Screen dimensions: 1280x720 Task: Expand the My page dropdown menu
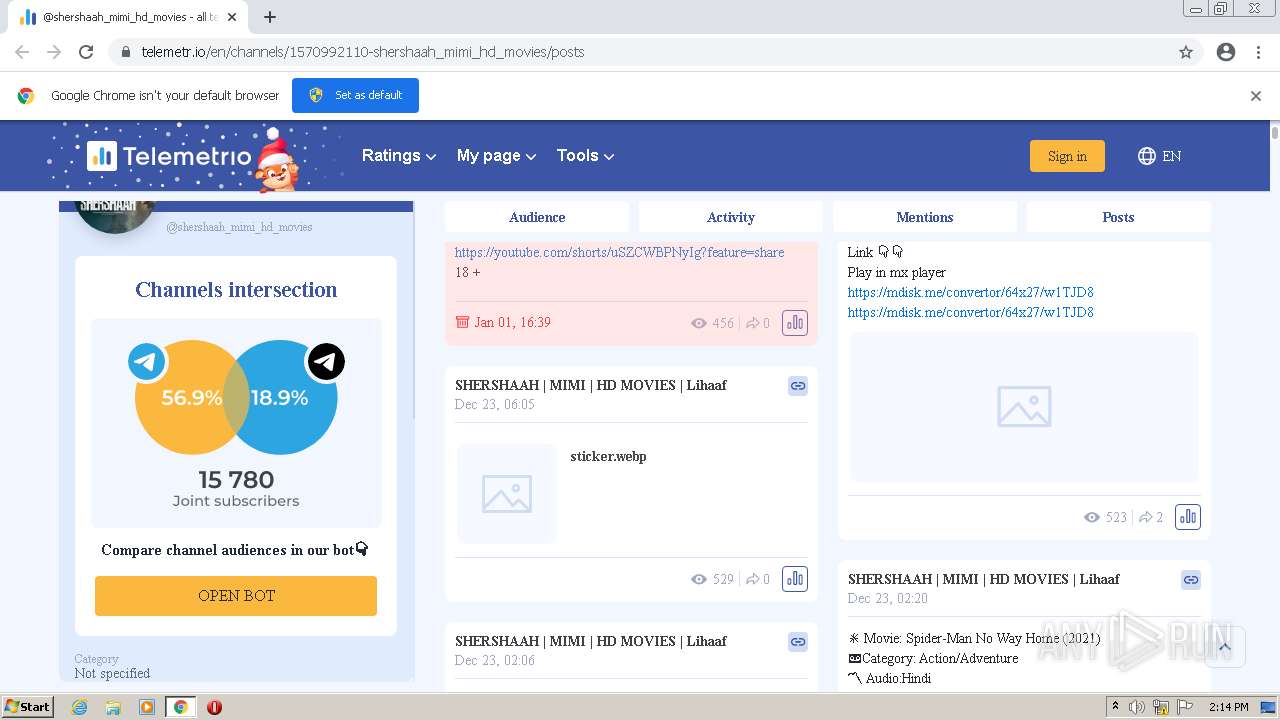(x=497, y=156)
